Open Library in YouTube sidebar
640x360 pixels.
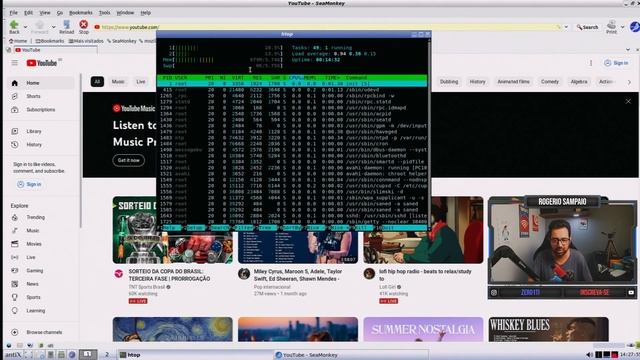pos(41,131)
